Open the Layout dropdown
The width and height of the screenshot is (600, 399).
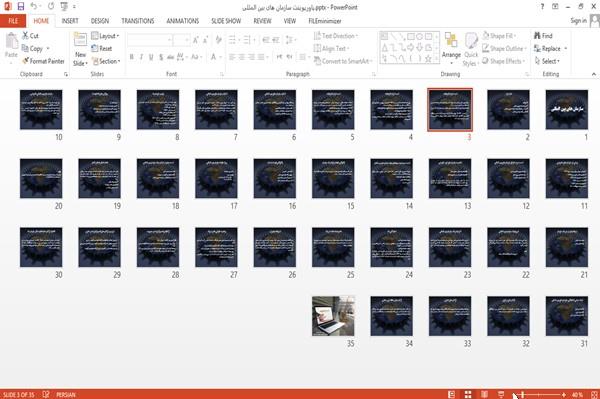[105, 36]
